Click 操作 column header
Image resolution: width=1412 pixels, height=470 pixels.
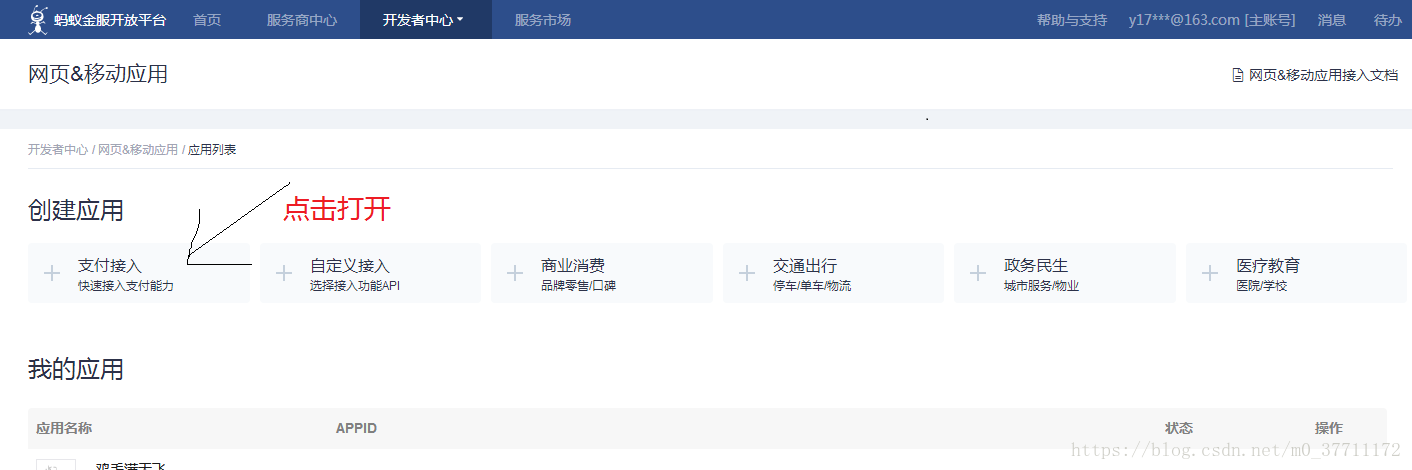[1329, 428]
